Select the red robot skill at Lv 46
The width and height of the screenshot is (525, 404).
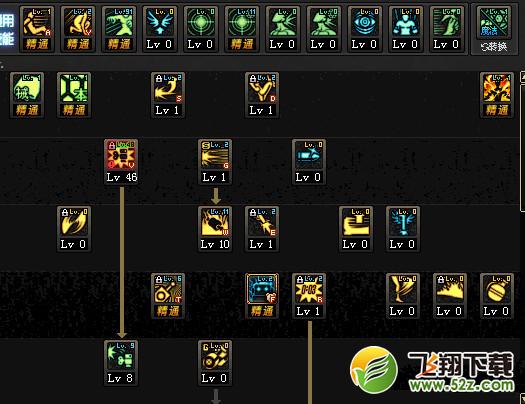pos(121,162)
